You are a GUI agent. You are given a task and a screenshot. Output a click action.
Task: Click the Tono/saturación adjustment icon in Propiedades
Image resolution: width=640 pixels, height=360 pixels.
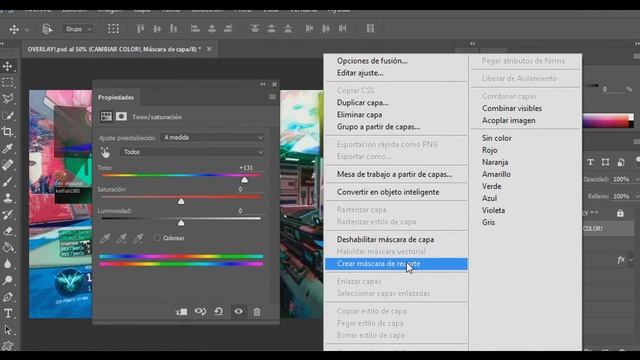(106, 117)
